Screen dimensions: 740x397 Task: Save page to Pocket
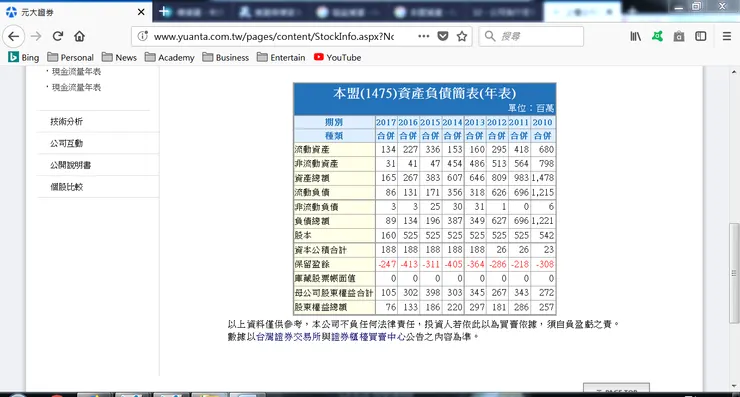pos(443,36)
